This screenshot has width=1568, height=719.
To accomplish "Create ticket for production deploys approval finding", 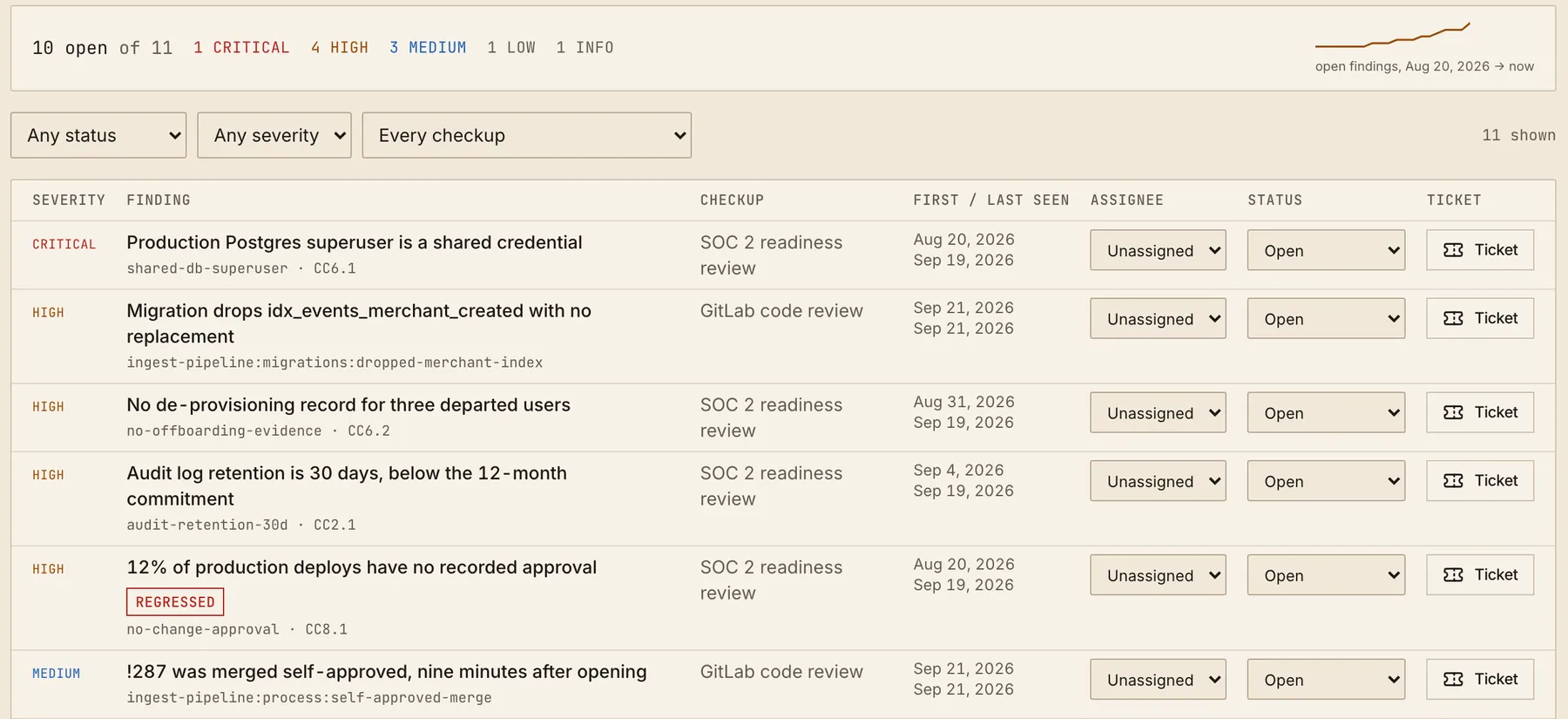I will [x=1480, y=574].
